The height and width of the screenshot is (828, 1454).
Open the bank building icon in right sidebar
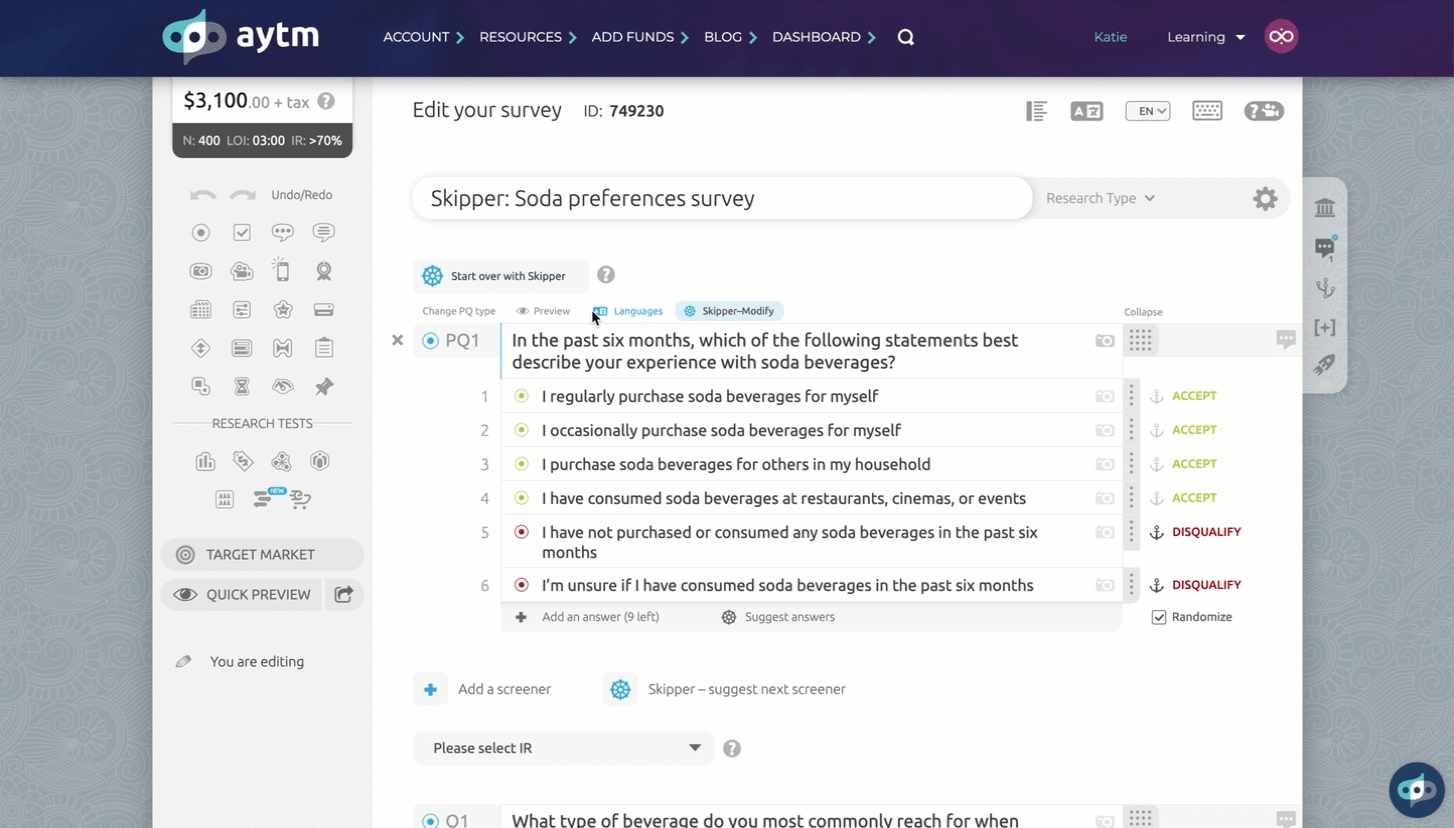click(1325, 208)
